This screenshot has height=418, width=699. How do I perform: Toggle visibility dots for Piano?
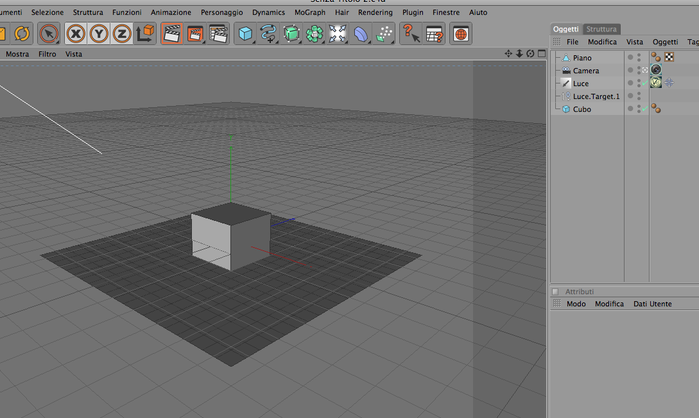(639, 57)
